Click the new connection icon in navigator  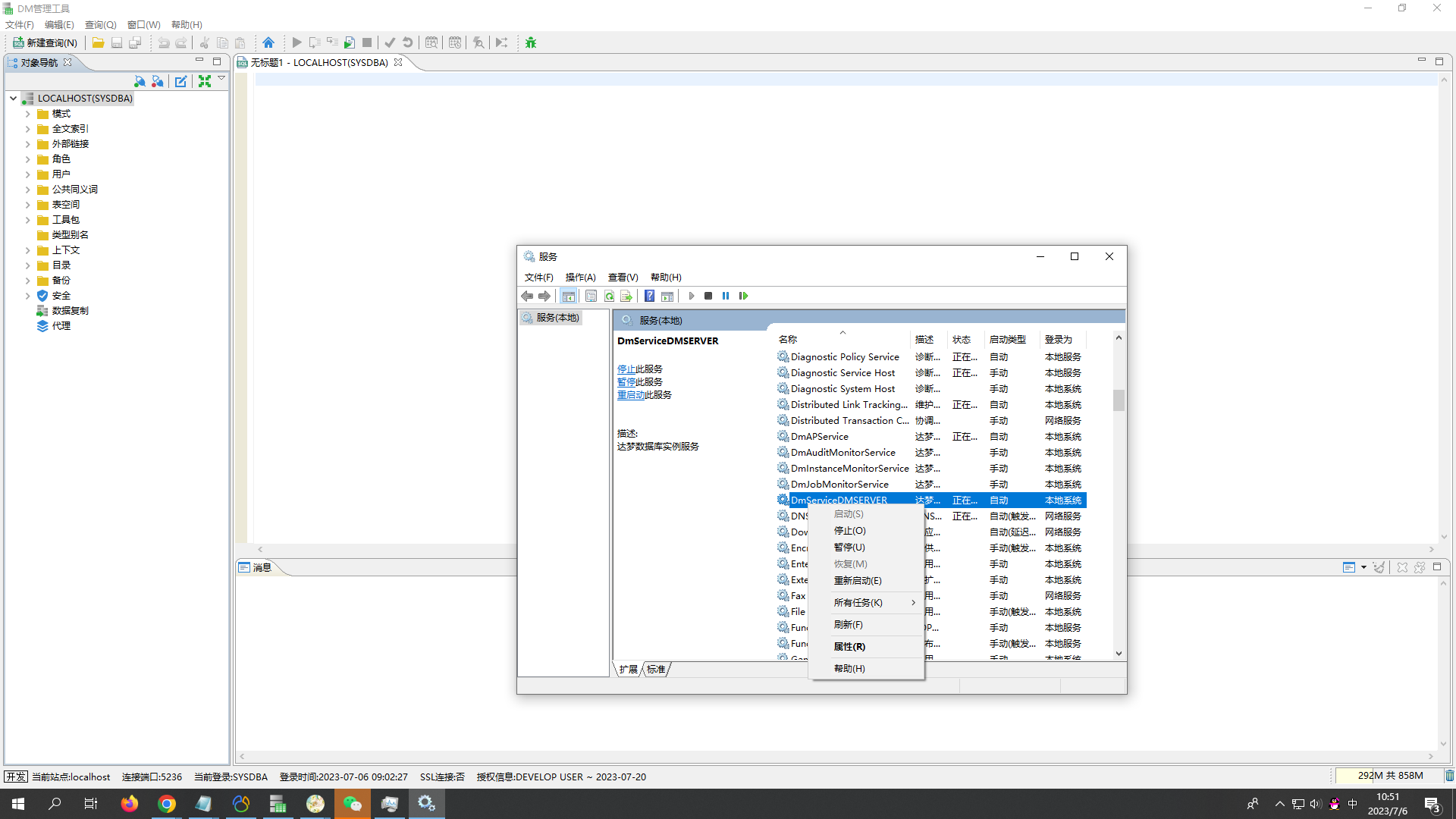(x=140, y=81)
